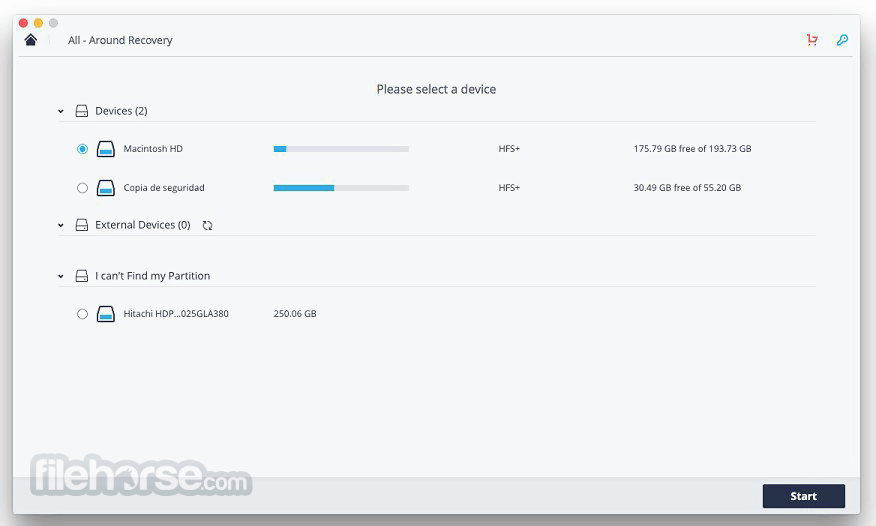Refresh the External Devices list
Screen dimensions: 876x526
tap(207, 225)
